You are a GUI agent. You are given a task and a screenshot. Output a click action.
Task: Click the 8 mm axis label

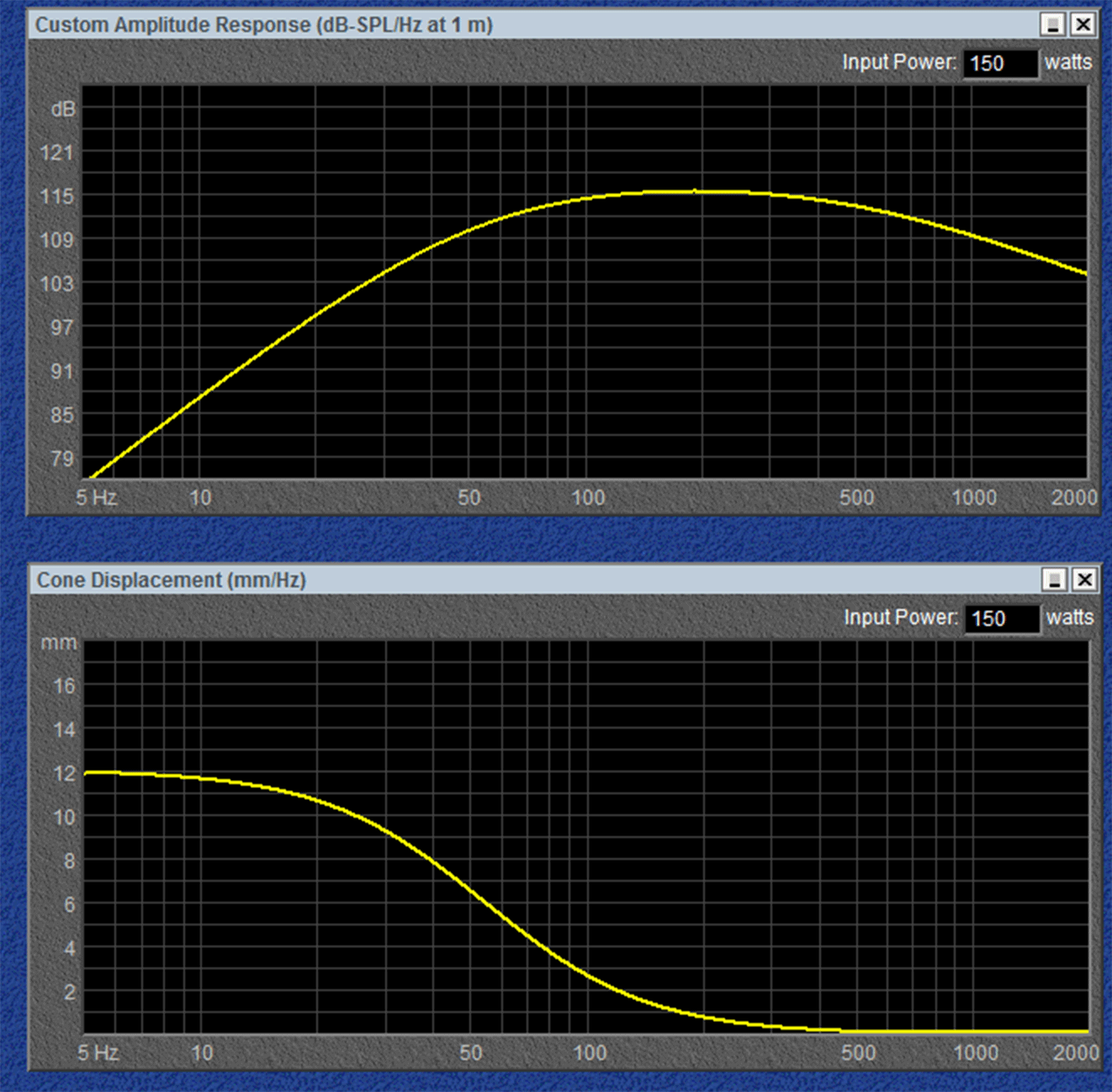[x=70, y=861]
